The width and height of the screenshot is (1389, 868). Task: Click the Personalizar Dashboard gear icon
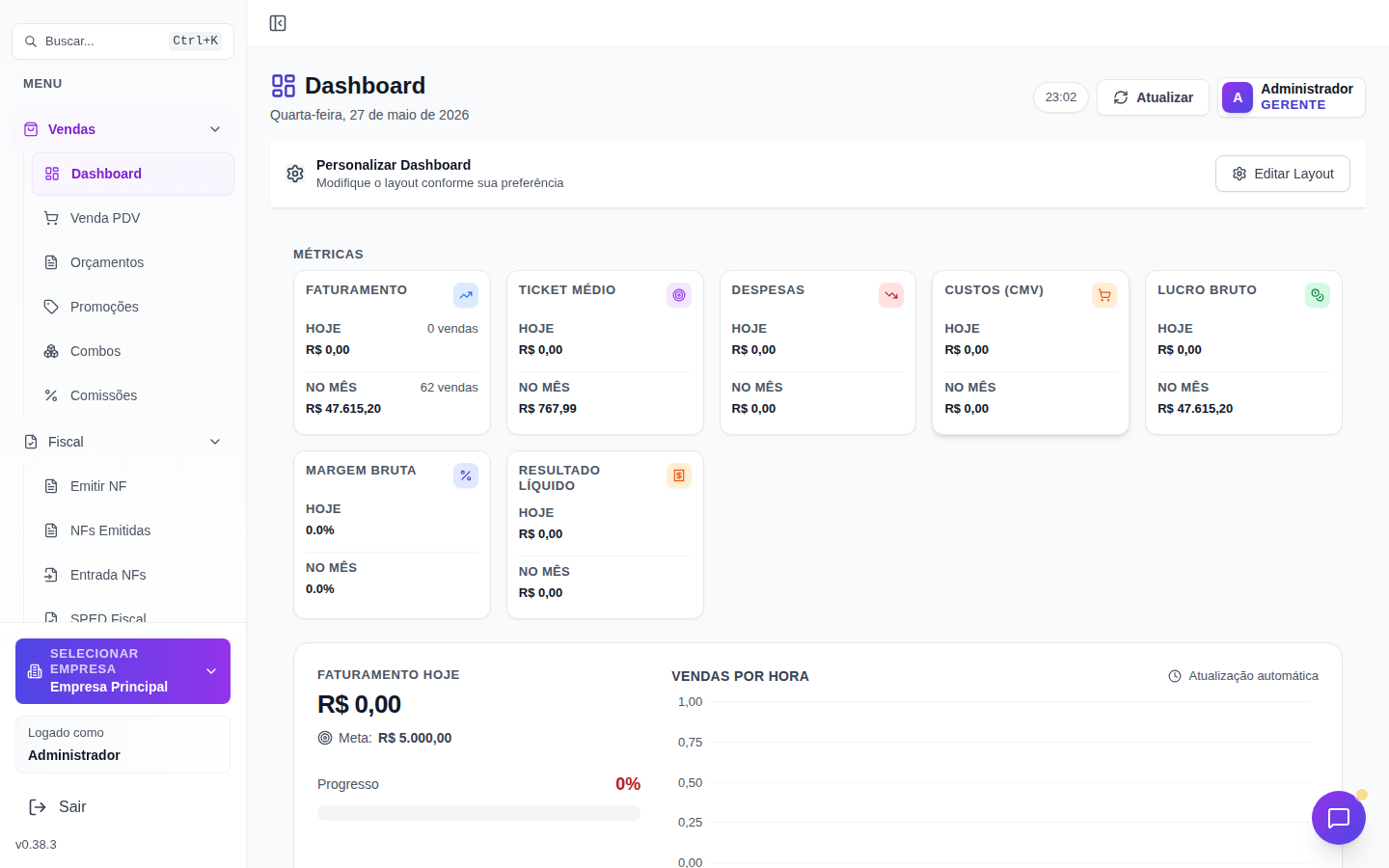[x=295, y=174]
